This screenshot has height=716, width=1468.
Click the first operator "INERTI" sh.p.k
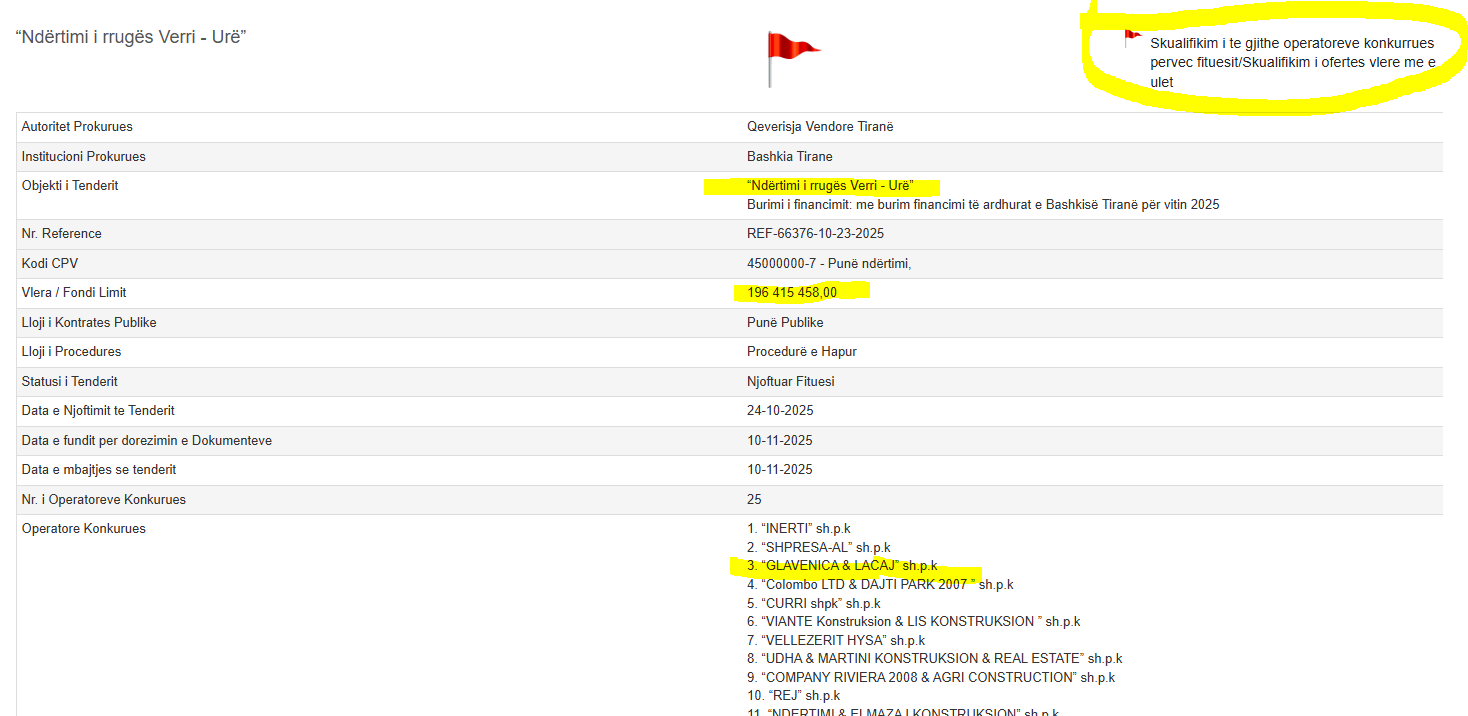798,529
